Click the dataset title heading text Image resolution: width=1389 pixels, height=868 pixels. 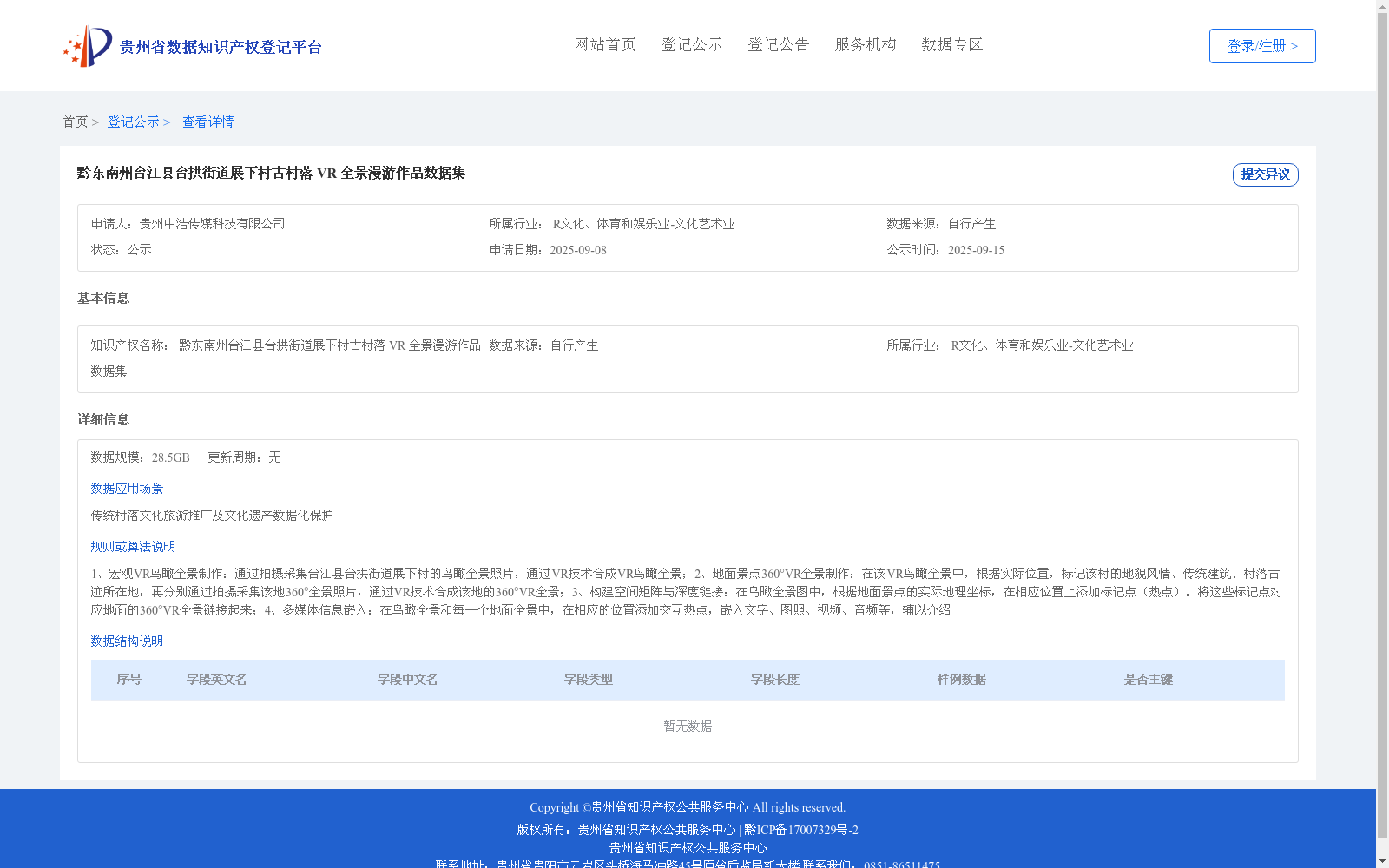[271, 174]
